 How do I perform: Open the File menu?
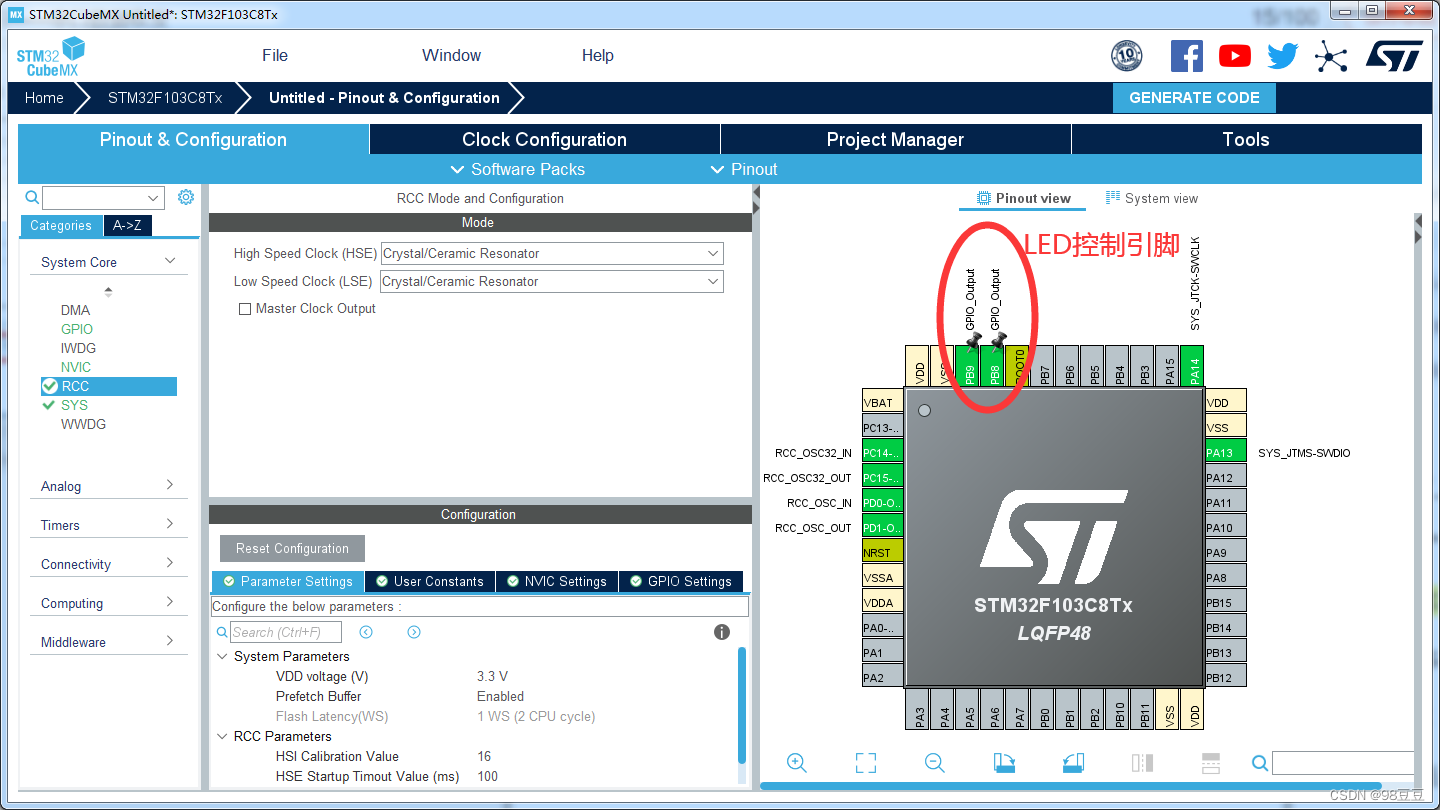coord(275,56)
